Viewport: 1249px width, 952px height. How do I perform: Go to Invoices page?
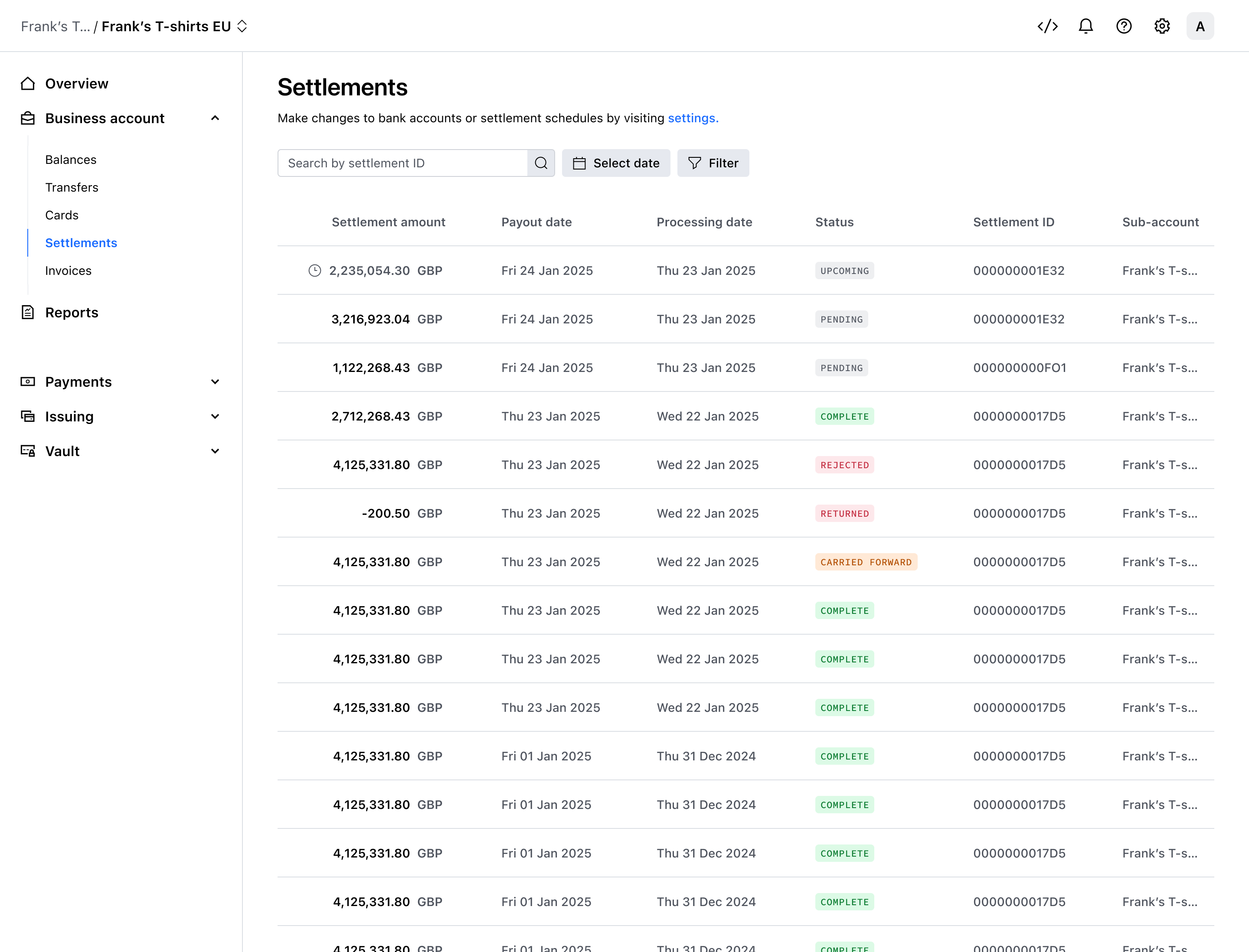coord(69,271)
